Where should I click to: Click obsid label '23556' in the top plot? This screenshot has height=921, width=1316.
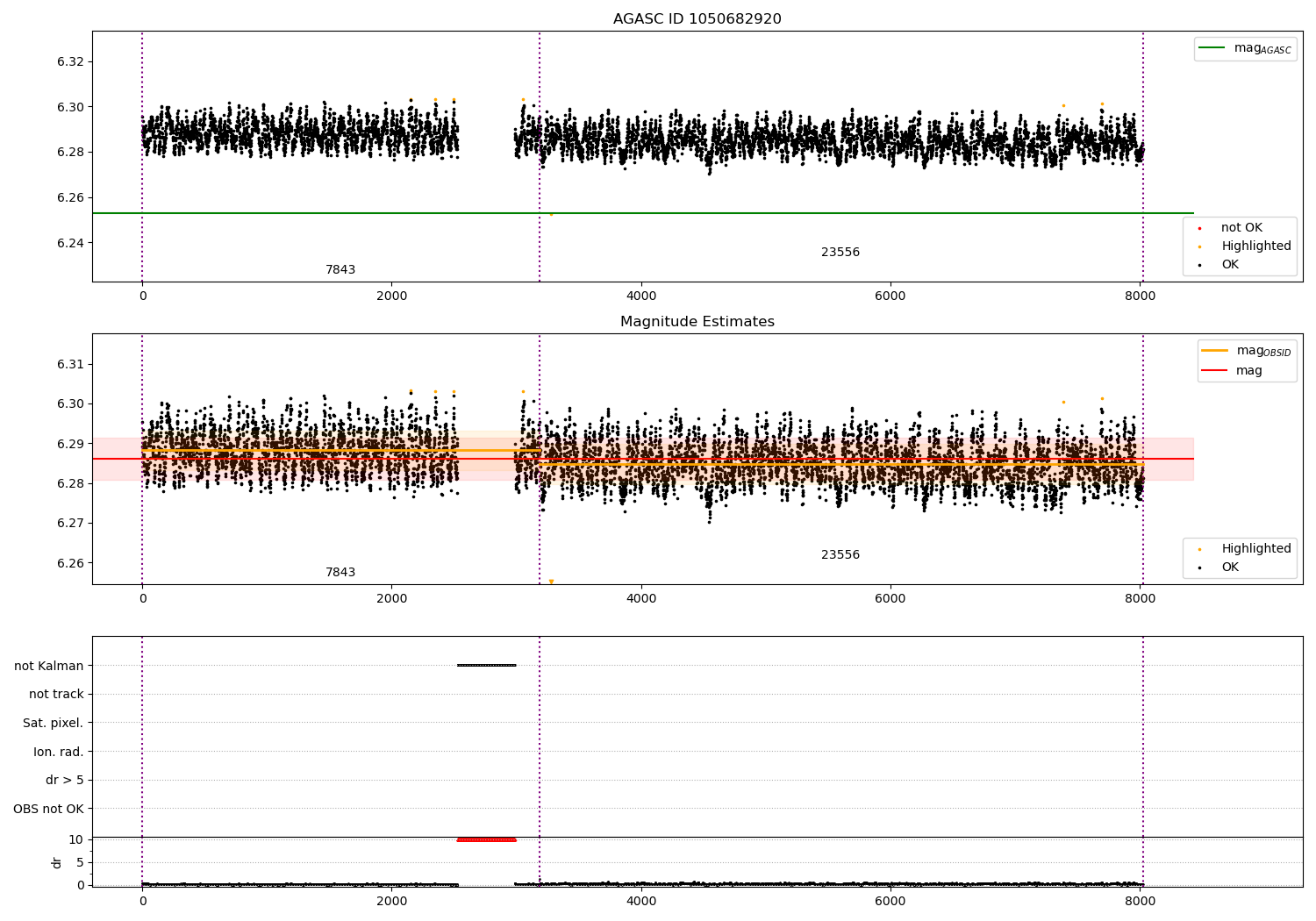click(840, 252)
